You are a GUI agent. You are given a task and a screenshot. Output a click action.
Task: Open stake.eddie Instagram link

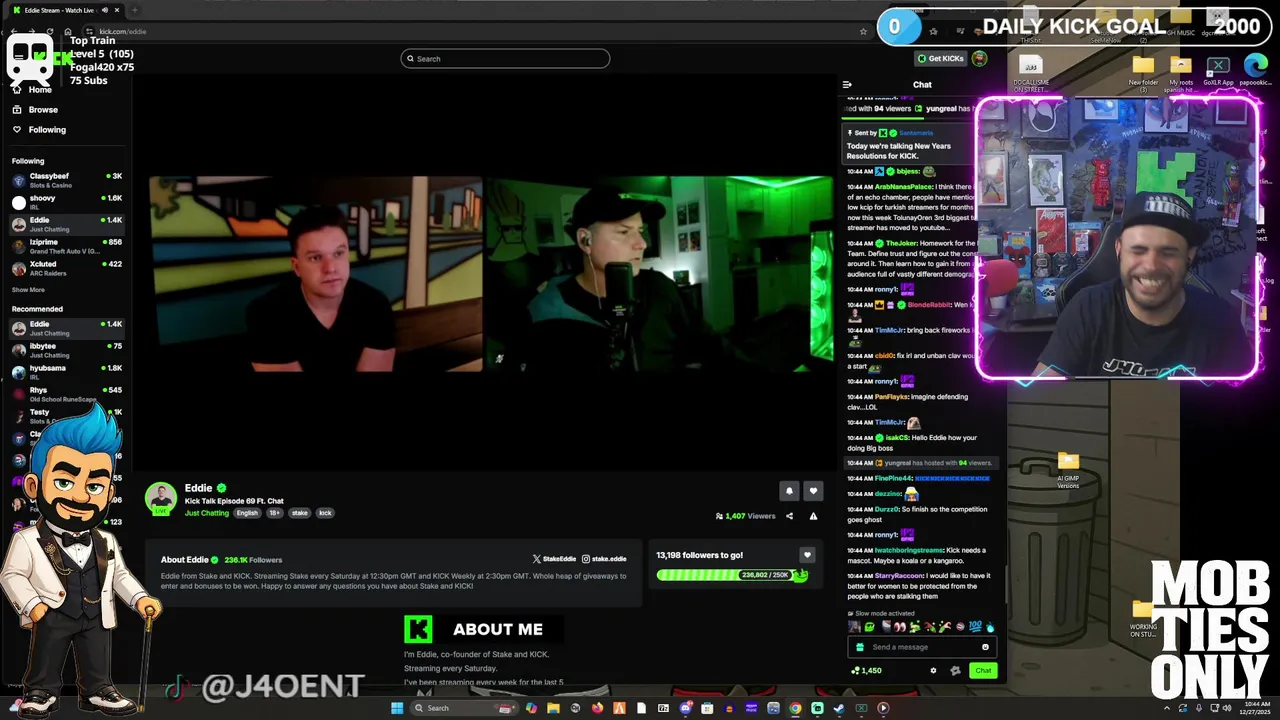(x=604, y=559)
